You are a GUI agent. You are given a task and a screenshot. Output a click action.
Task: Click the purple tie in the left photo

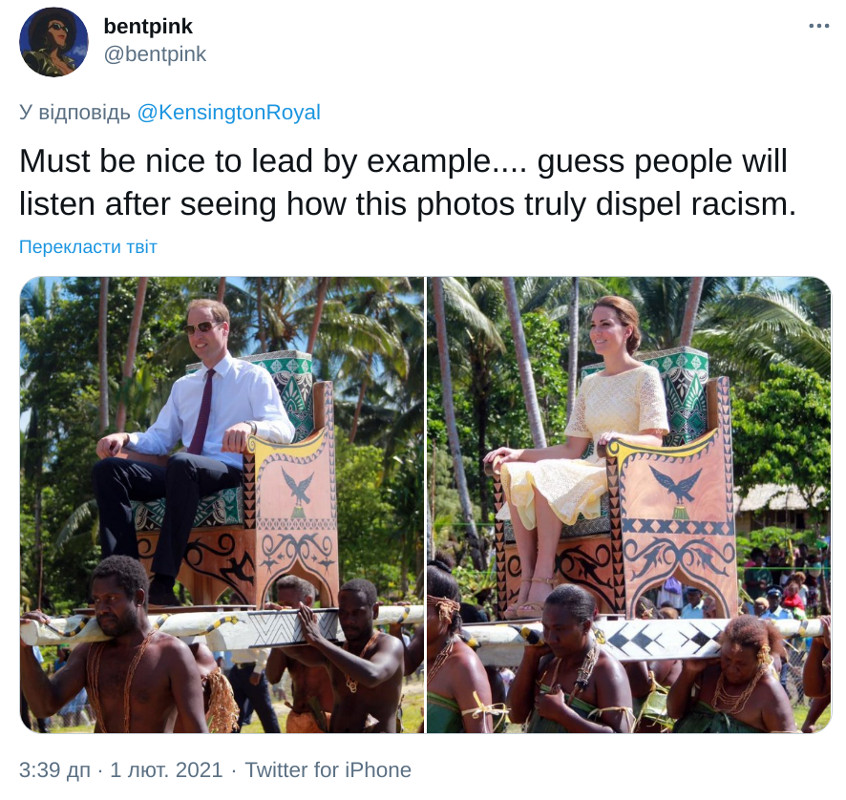tap(204, 410)
